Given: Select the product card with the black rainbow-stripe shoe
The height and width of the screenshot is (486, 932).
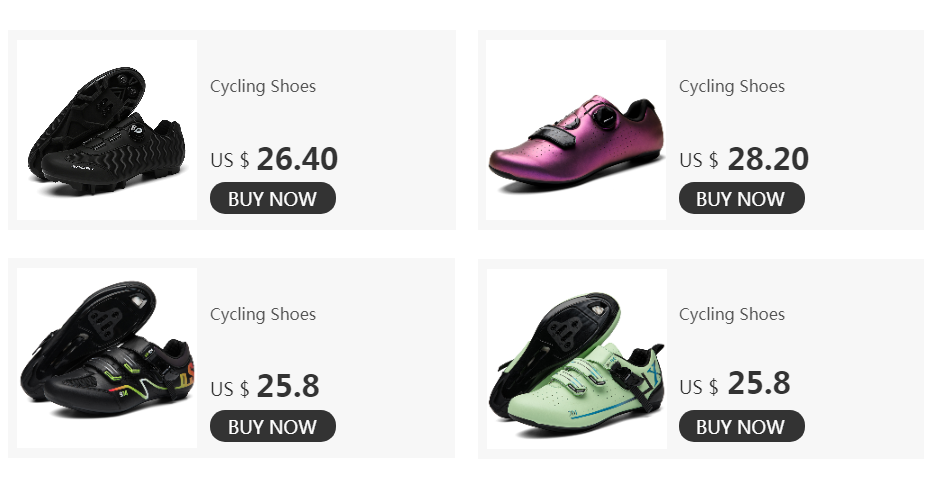Looking at the screenshot, I should pos(232,358).
